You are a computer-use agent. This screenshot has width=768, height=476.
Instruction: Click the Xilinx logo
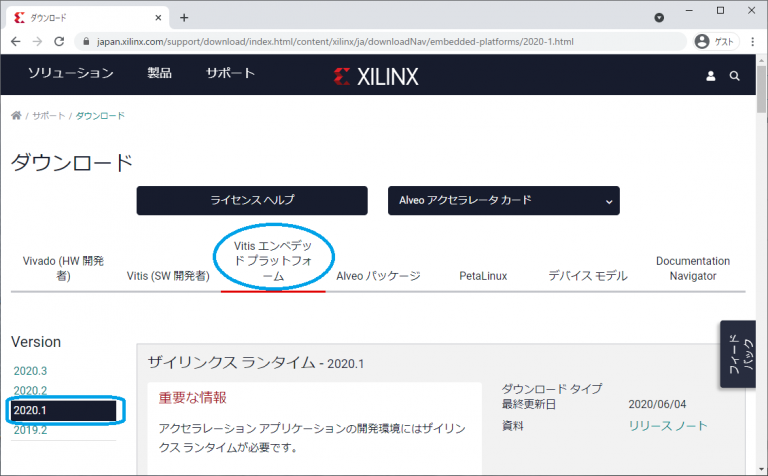pyautogui.click(x=376, y=76)
